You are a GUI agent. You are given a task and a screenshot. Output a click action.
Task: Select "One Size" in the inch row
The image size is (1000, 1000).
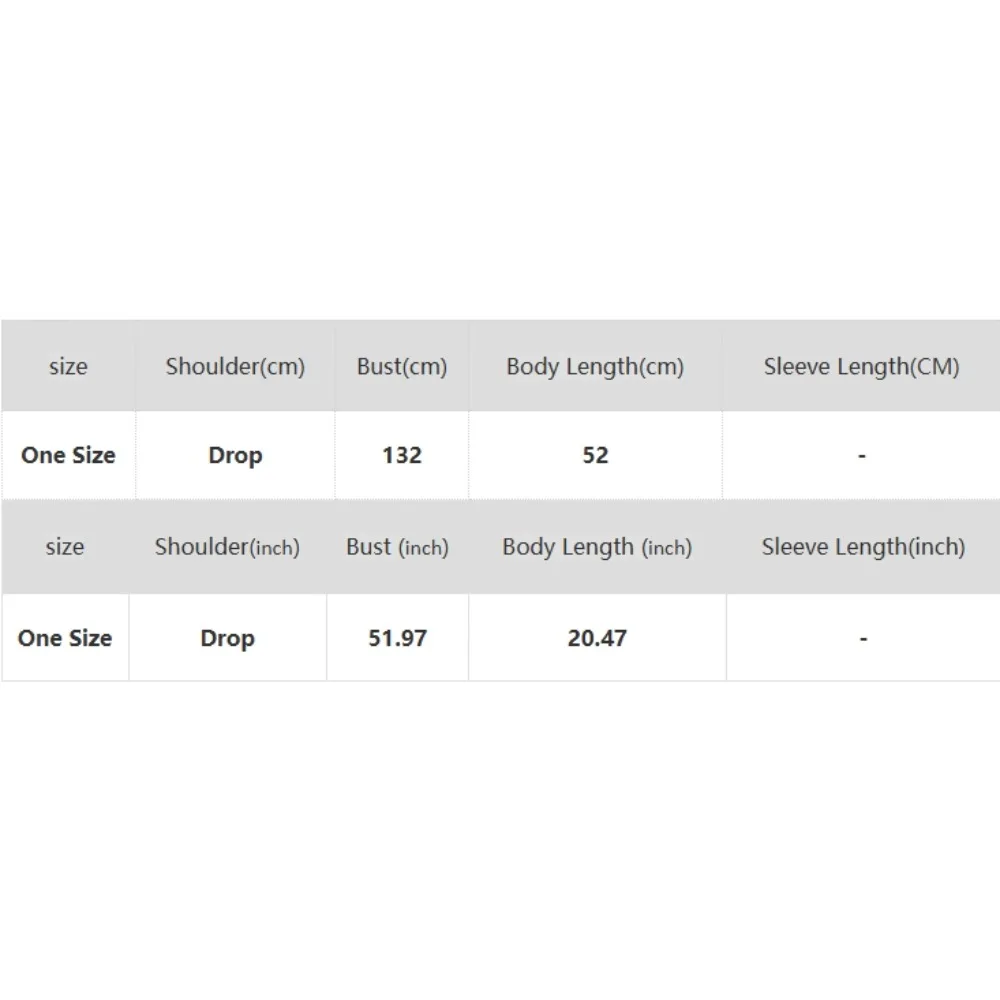click(65, 638)
